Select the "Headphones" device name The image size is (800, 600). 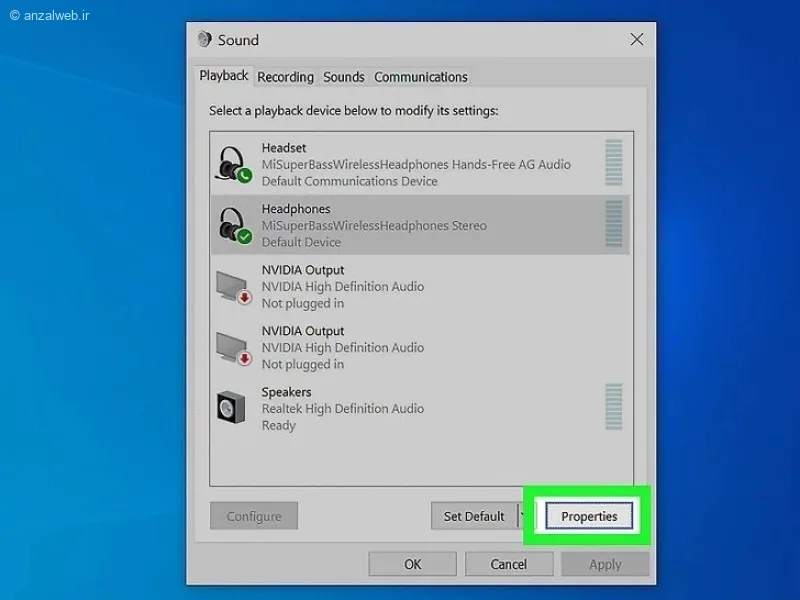pyautogui.click(x=296, y=209)
